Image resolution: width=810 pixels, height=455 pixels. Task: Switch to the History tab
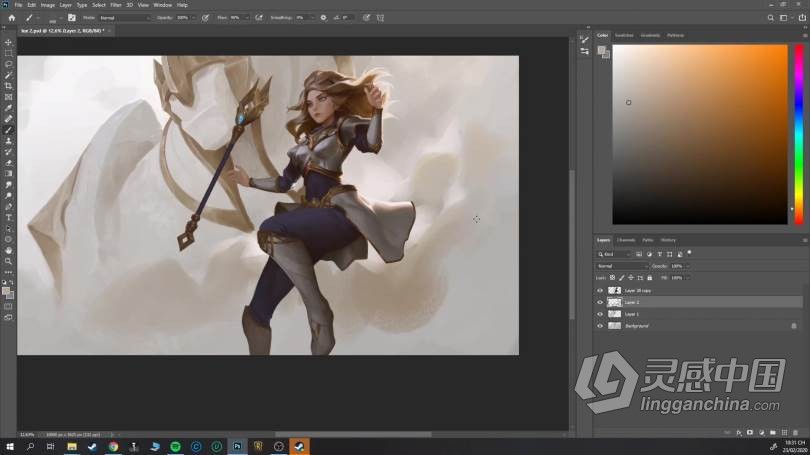668,240
